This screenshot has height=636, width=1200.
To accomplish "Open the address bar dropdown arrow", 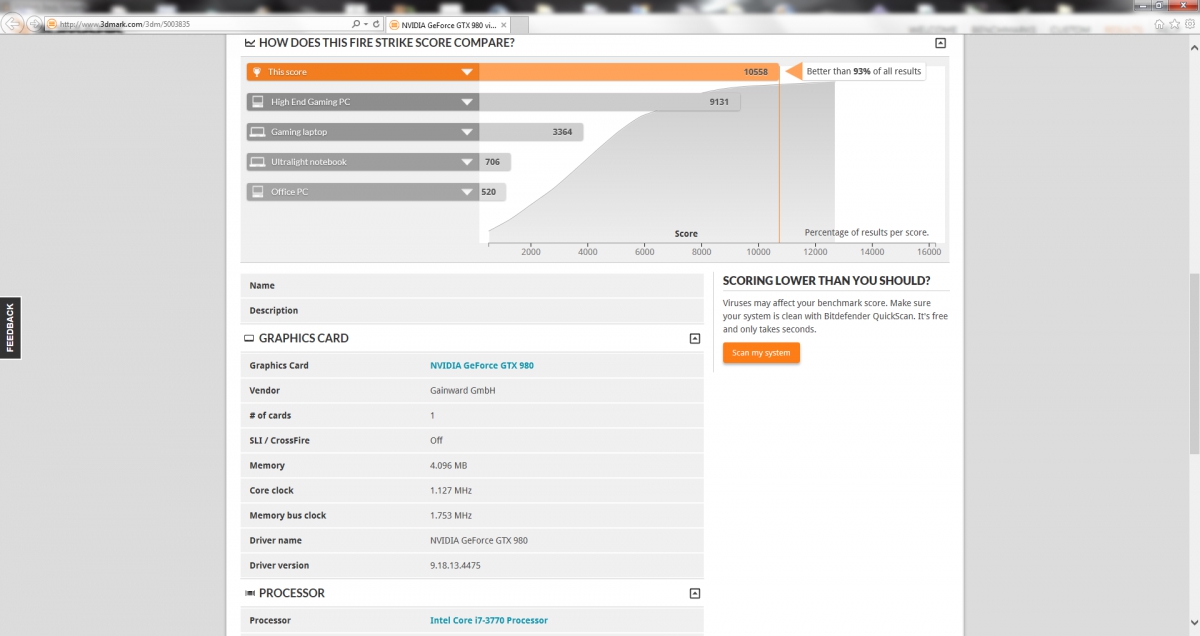I will tap(366, 23).
